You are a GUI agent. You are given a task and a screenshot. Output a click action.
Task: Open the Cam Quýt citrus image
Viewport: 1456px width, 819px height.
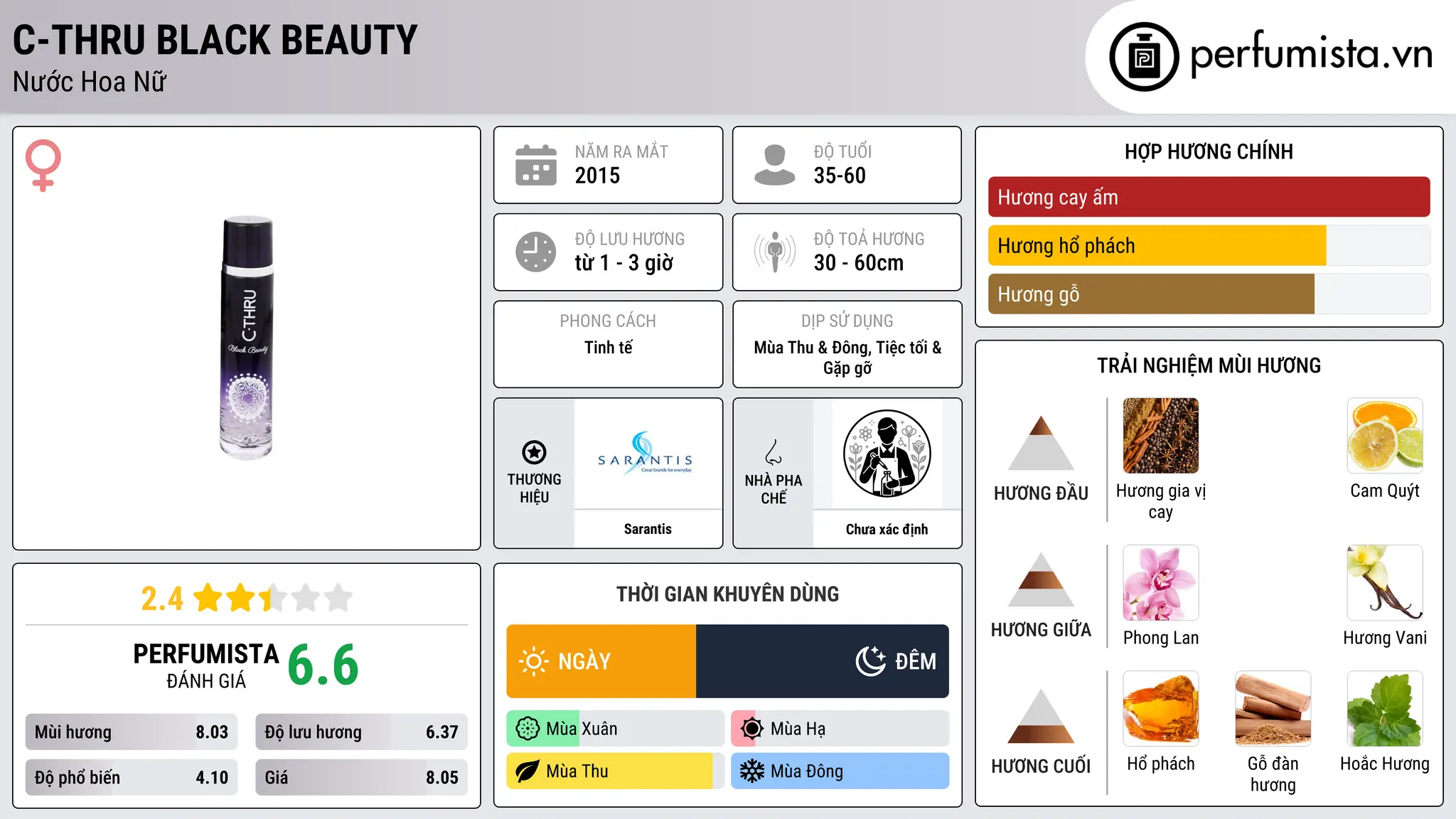click(x=1385, y=436)
